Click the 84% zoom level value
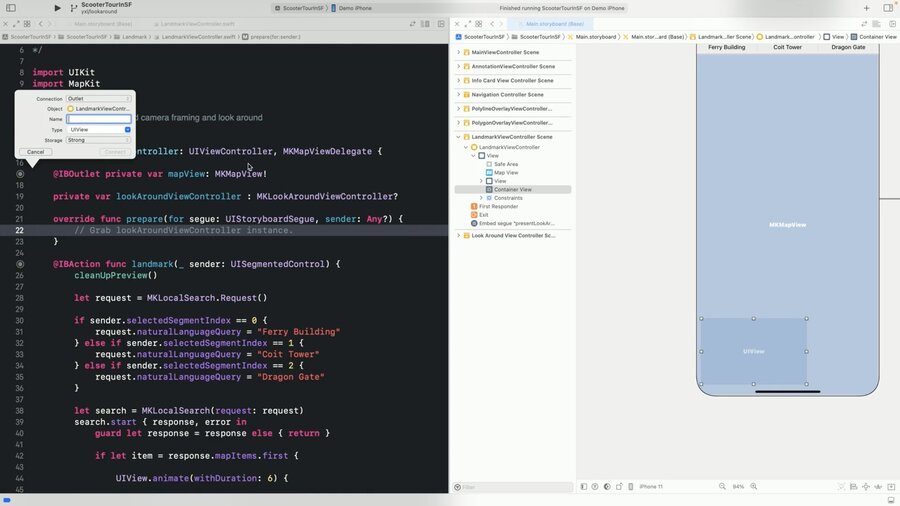Screen dimensions: 900x506 click(738, 486)
